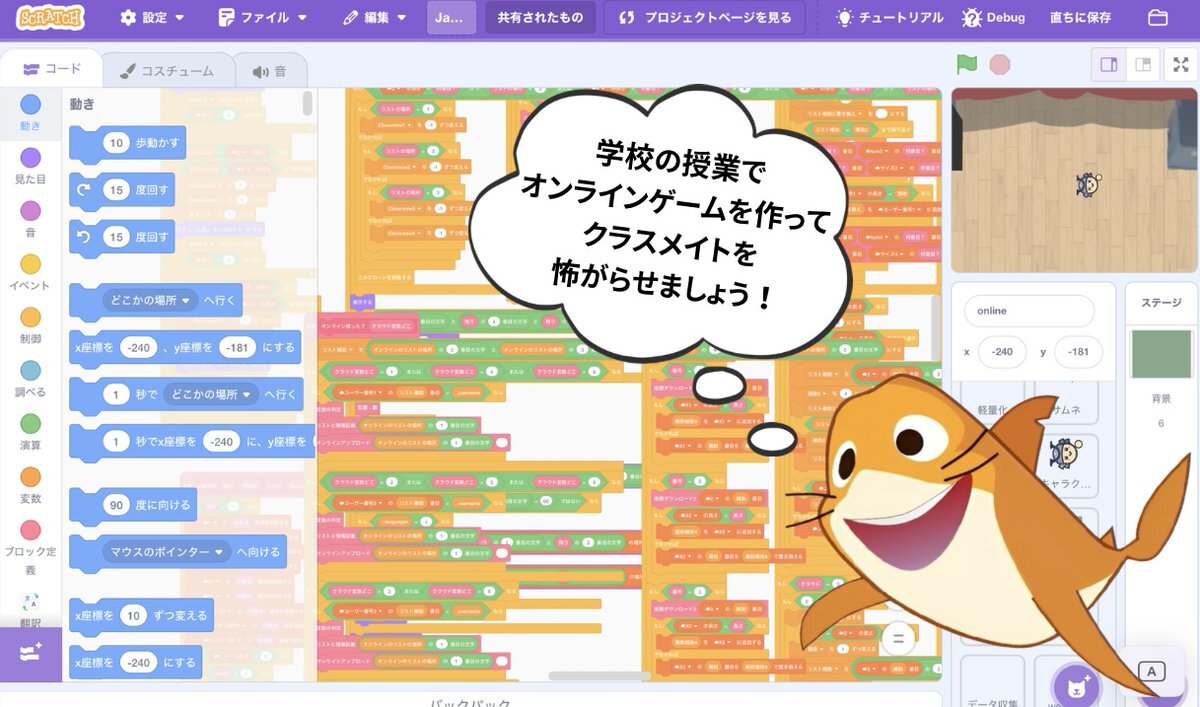
Task: Open the Debug menu item
Action: pos(993,17)
